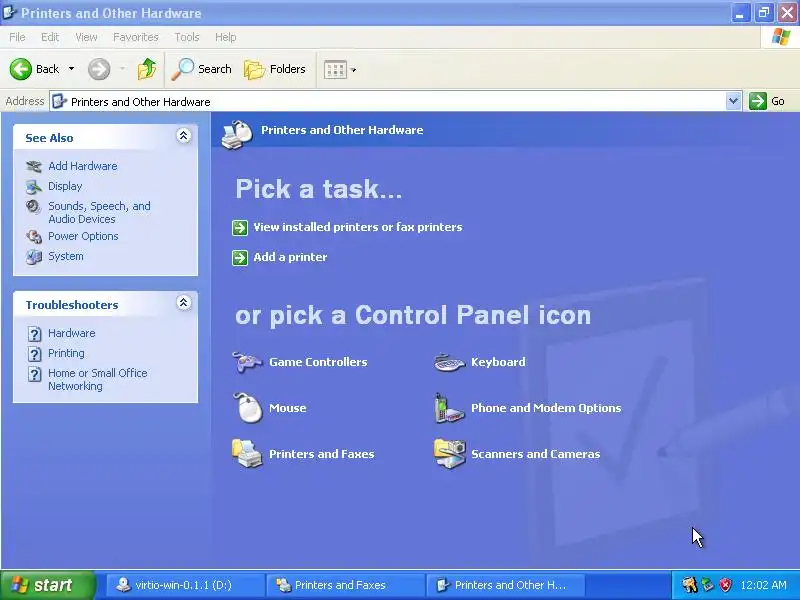Open the Printers and Faxes link
This screenshot has height=600, width=800.
[321, 454]
